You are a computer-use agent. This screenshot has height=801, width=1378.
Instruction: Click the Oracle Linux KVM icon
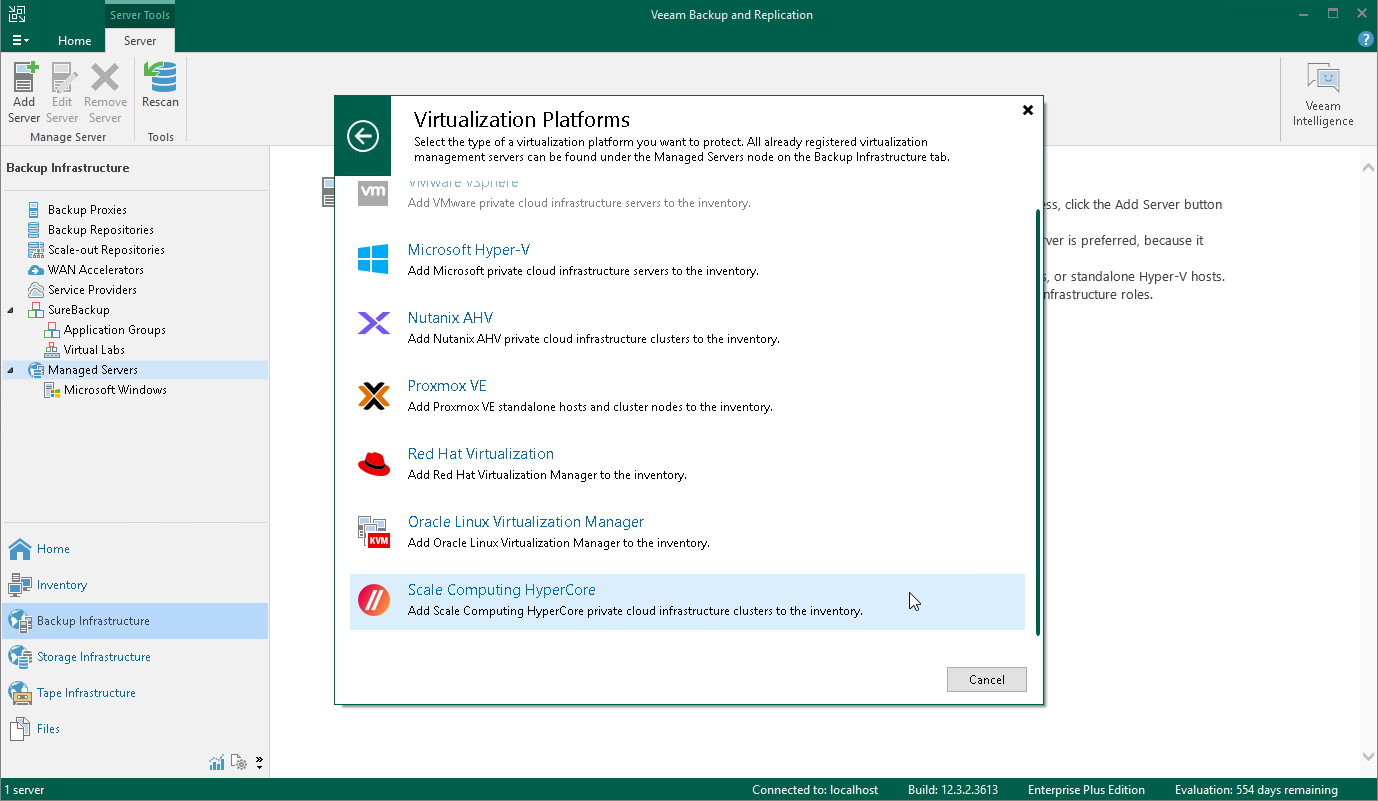373,532
